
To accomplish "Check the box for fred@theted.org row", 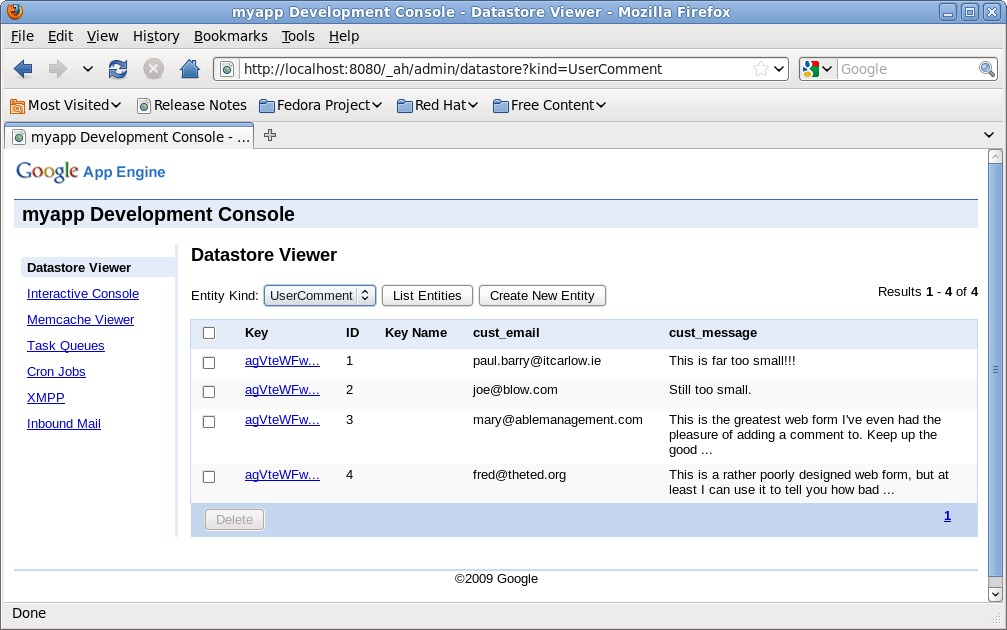I will (209, 477).
